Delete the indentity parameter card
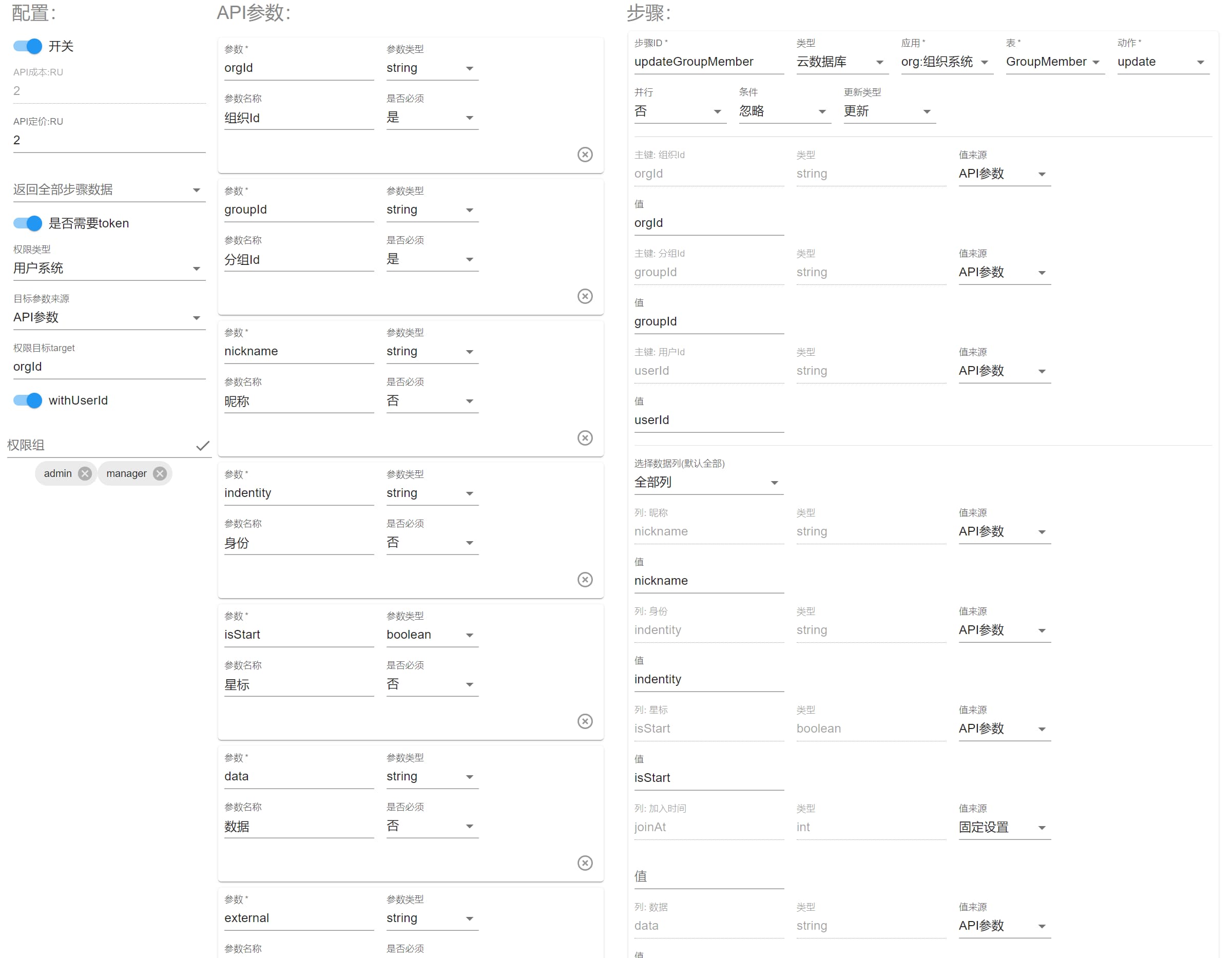1232x958 pixels. (x=585, y=580)
